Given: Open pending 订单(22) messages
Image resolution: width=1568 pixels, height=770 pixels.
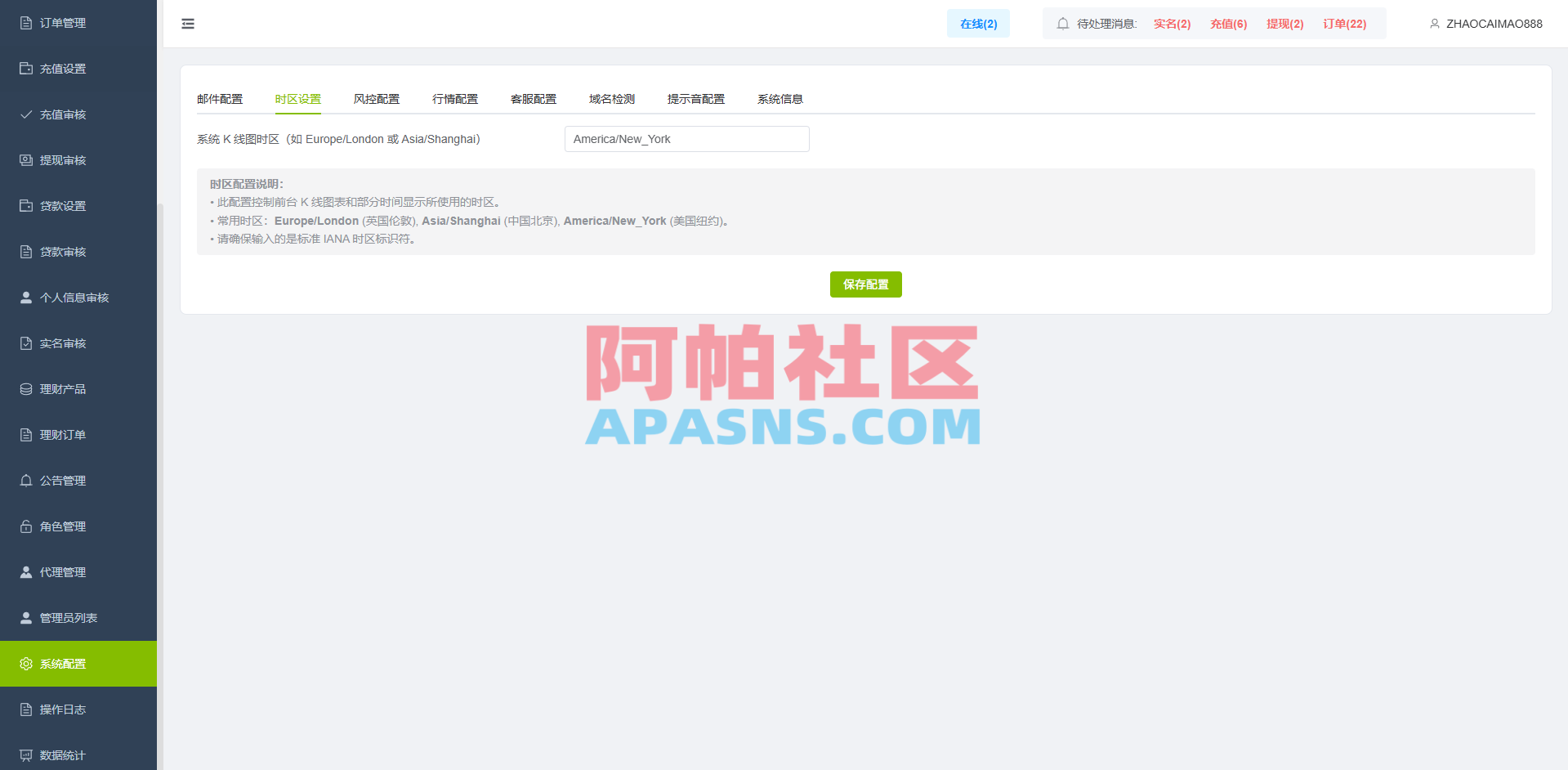Looking at the screenshot, I should [x=1344, y=24].
